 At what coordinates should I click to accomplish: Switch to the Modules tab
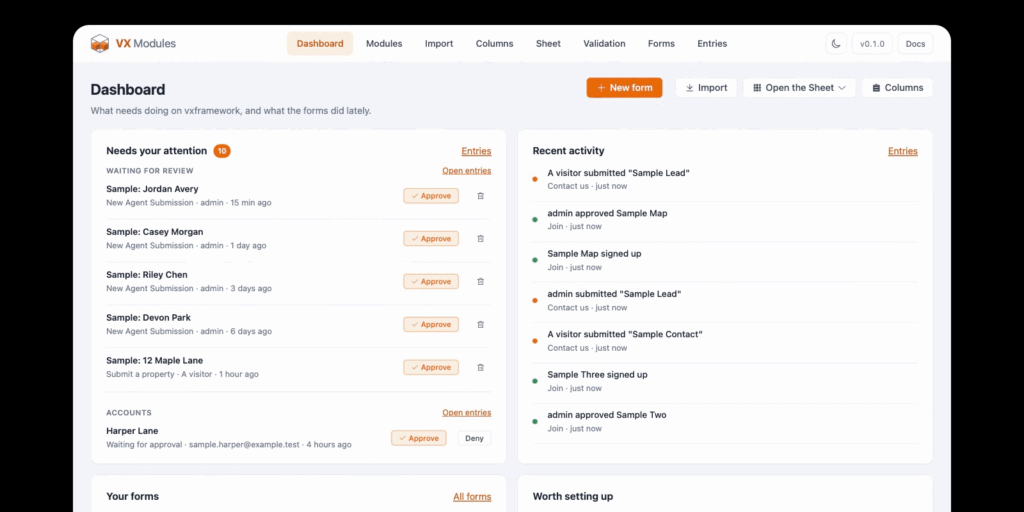click(x=384, y=44)
